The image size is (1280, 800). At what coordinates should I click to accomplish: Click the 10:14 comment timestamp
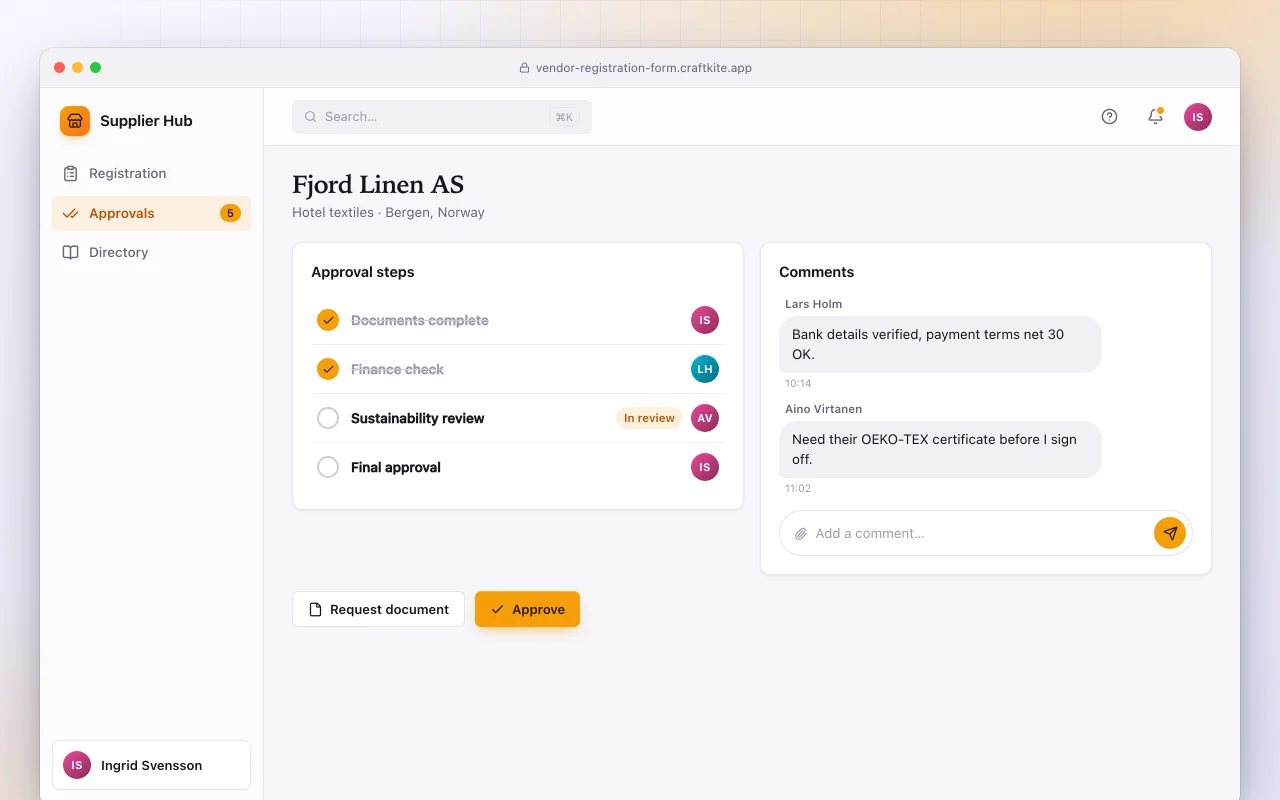[798, 384]
